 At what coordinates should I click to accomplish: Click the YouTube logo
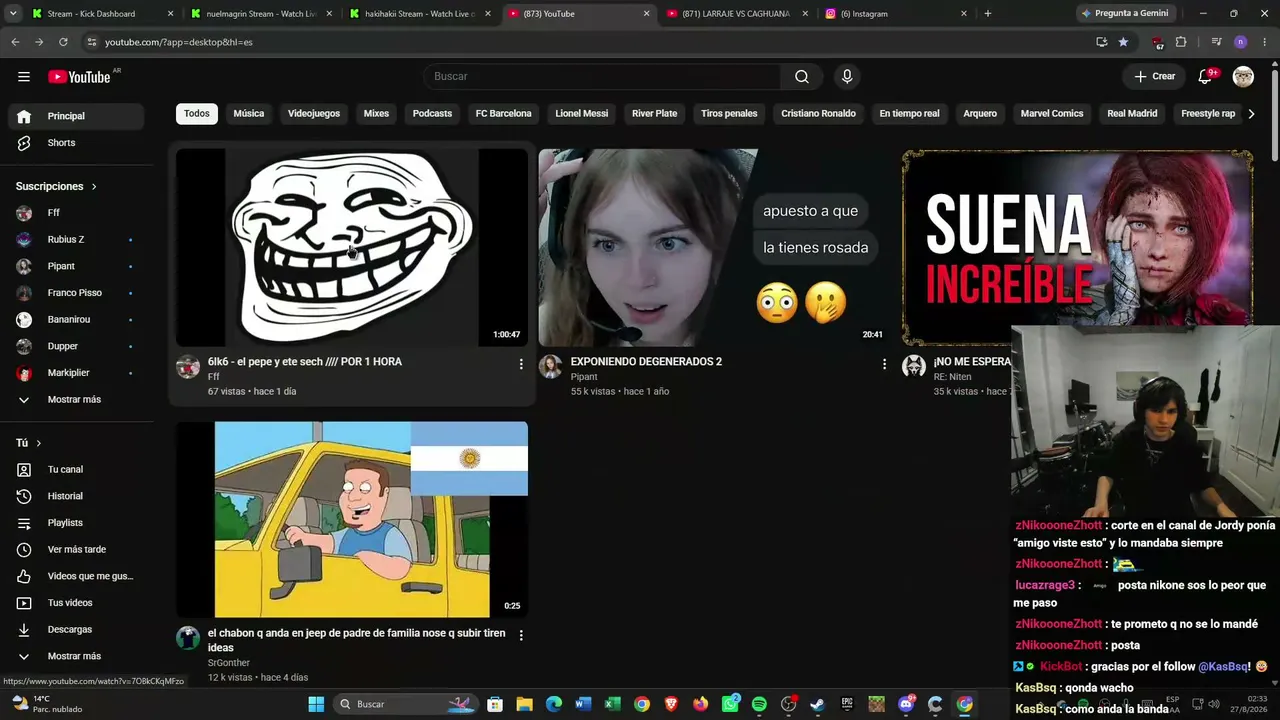(80, 77)
